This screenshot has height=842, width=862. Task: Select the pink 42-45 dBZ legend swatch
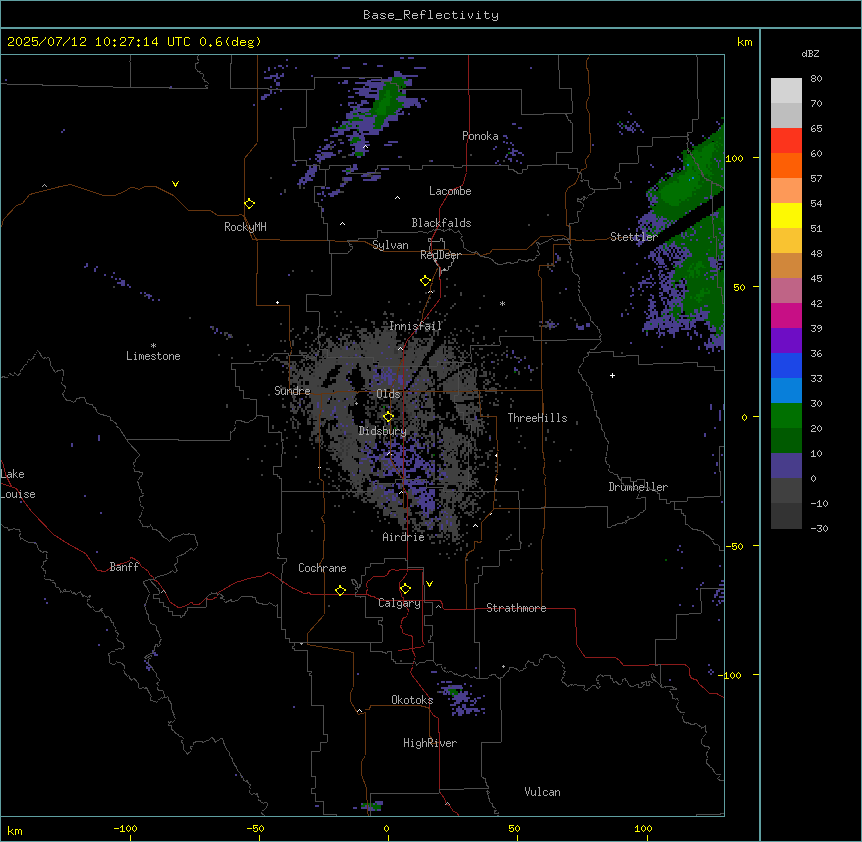click(x=786, y=291)
